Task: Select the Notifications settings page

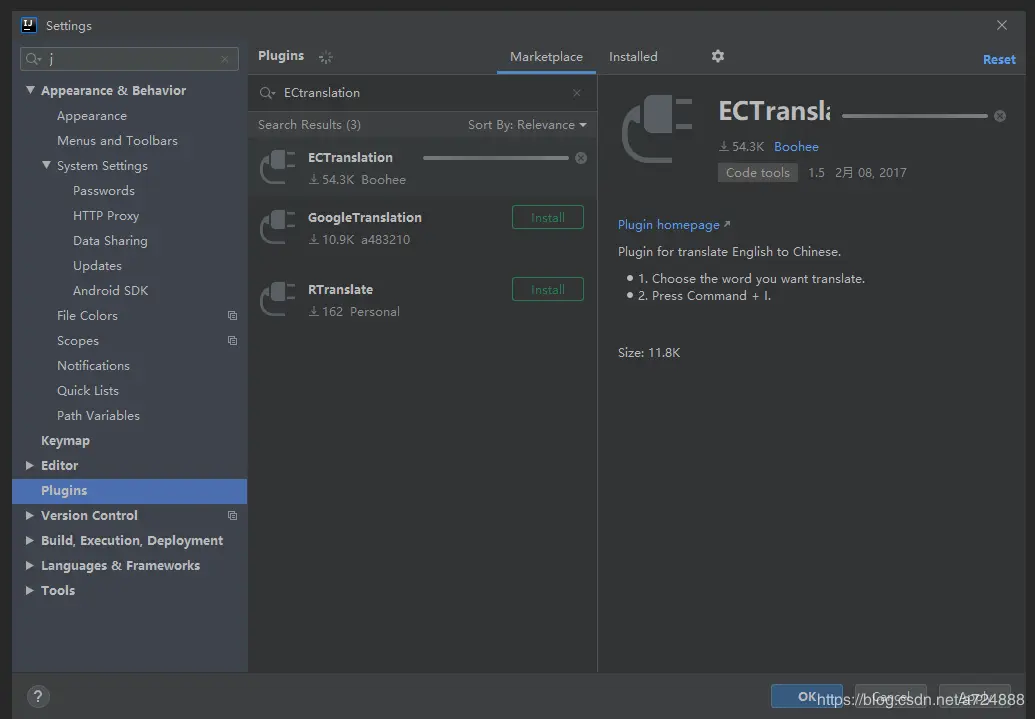Action: coord(93,366)
